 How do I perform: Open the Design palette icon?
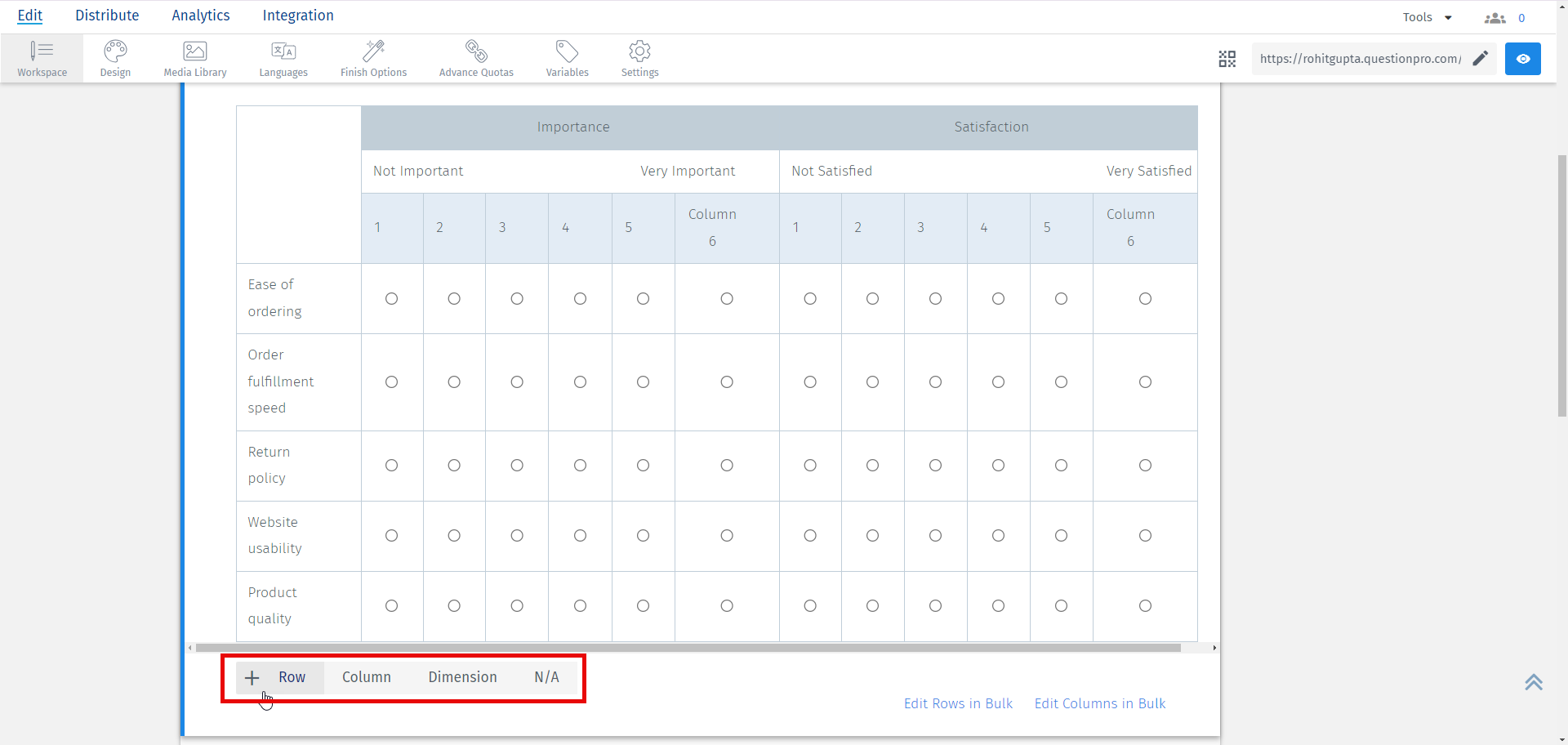(x=115, y=51)
